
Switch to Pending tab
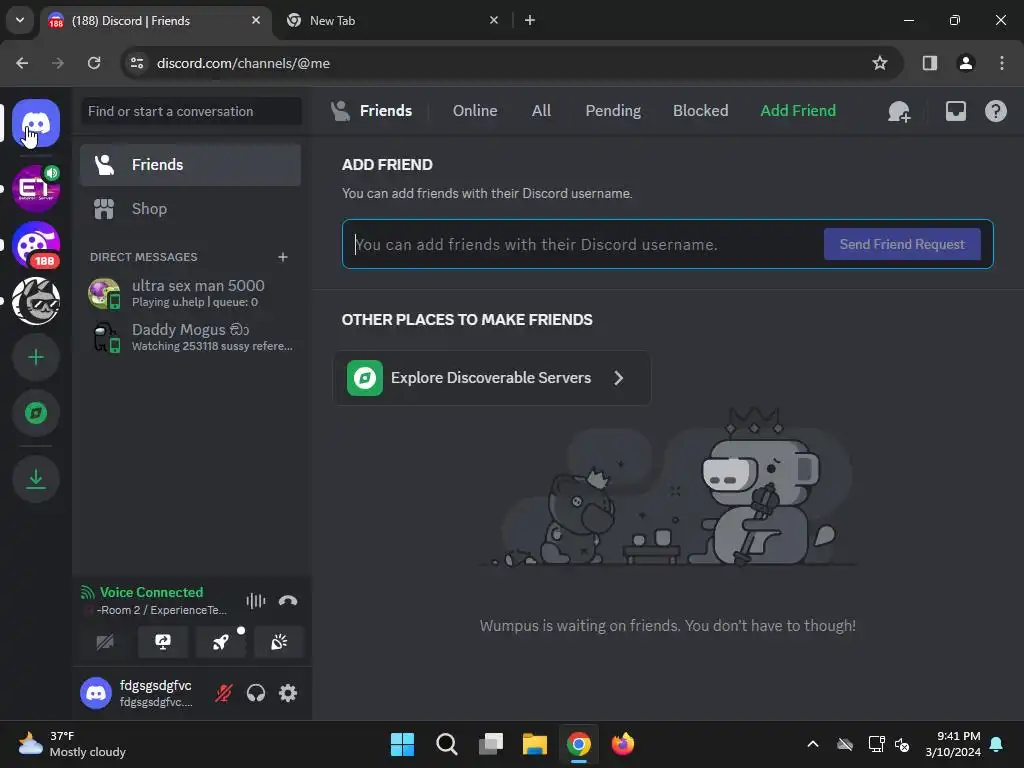coord(613,111)
